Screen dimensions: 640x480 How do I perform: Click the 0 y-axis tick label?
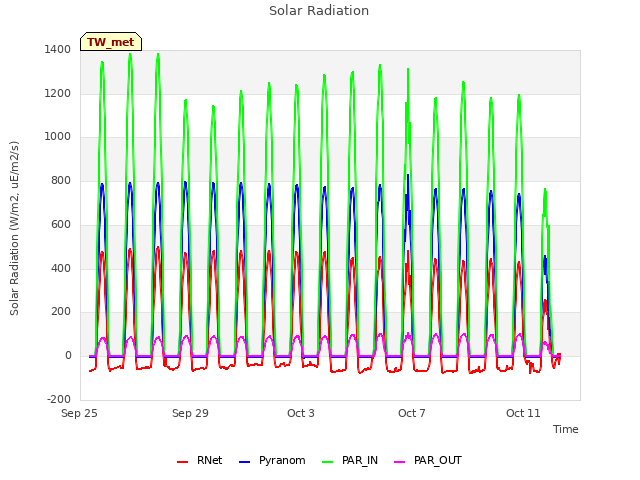(68, 356)
